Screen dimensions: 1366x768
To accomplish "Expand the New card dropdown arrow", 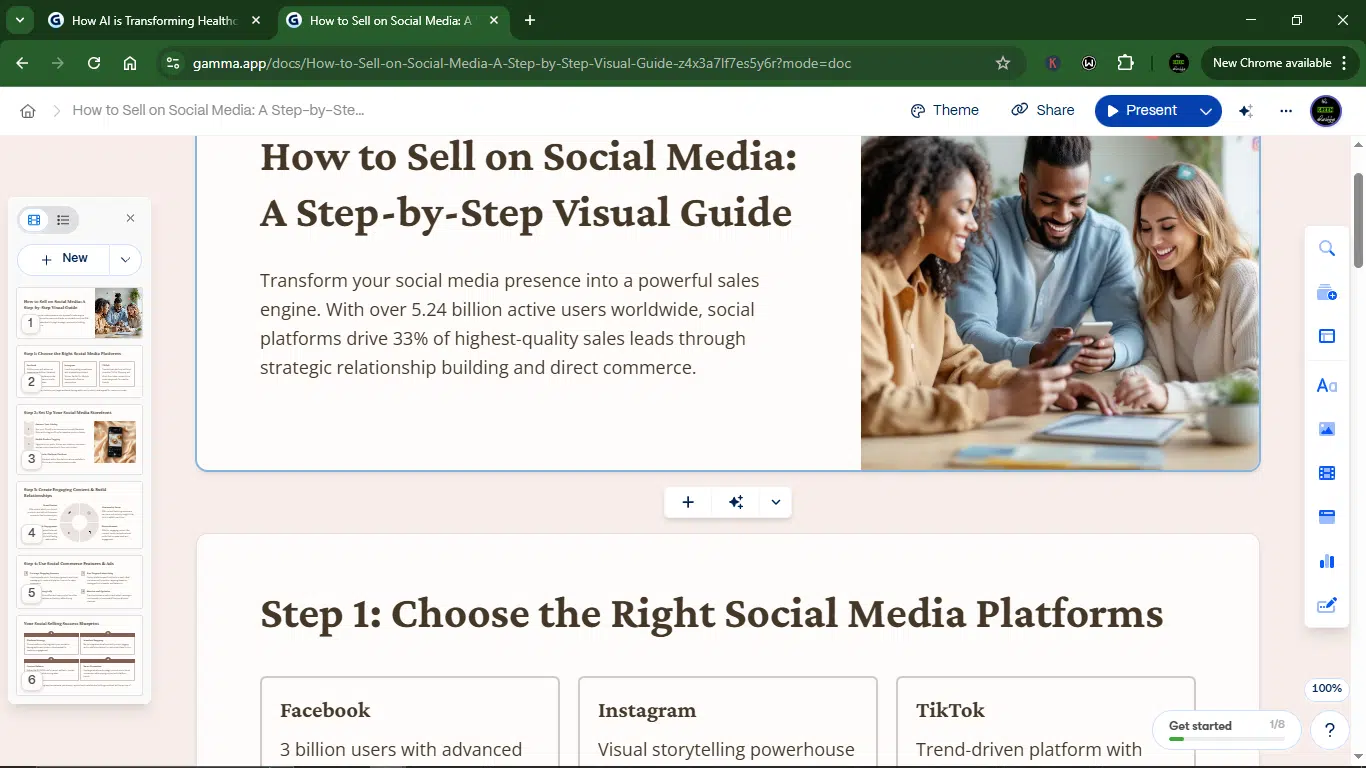I will 125,259.
